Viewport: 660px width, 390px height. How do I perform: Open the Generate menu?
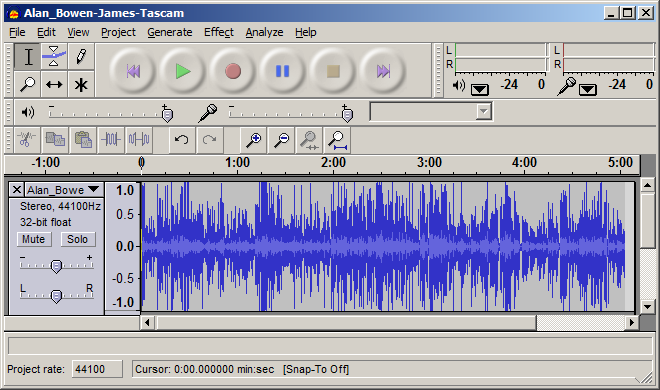click(x=170, y=32)
